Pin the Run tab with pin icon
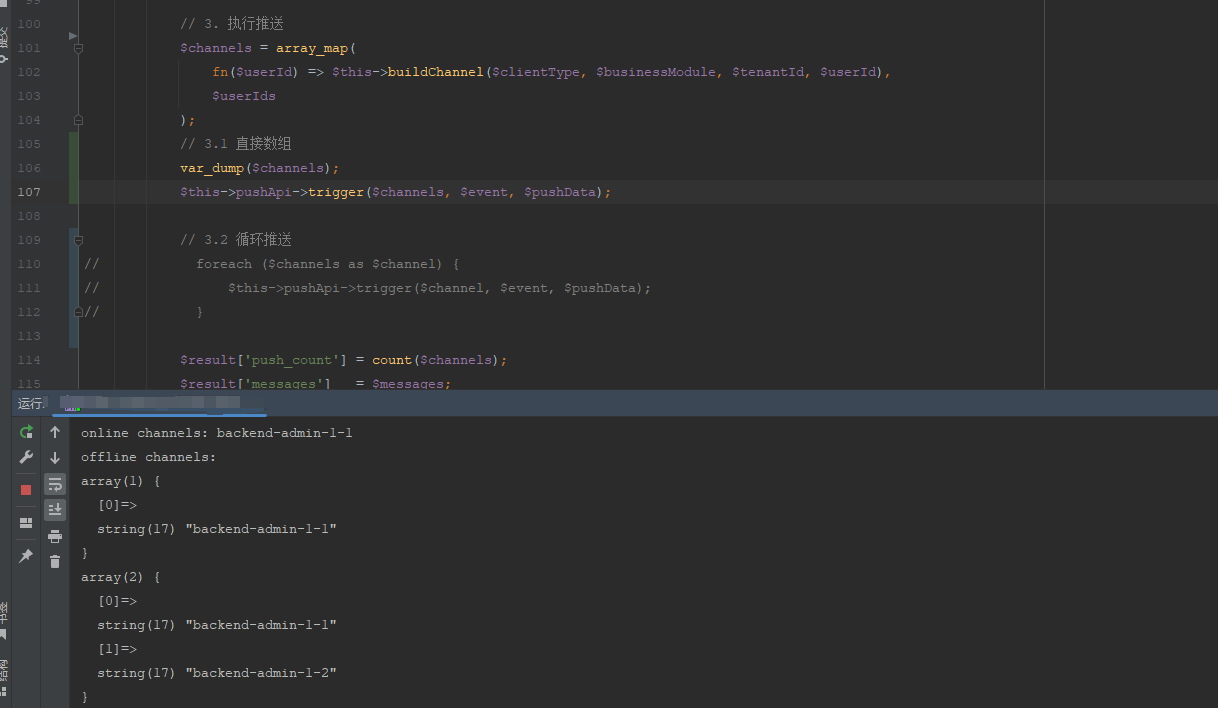The image size is (1218, 708). (26, 556)
